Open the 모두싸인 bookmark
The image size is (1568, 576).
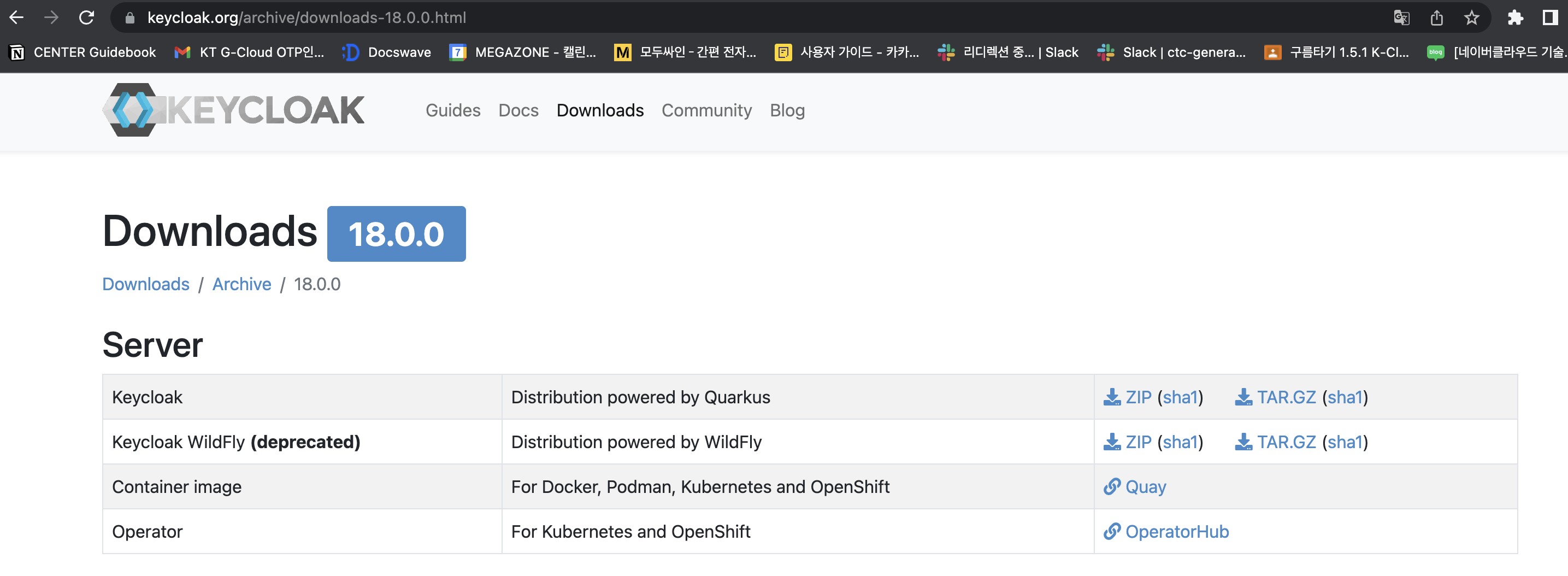pyautogui.click(x=685, y=52)
